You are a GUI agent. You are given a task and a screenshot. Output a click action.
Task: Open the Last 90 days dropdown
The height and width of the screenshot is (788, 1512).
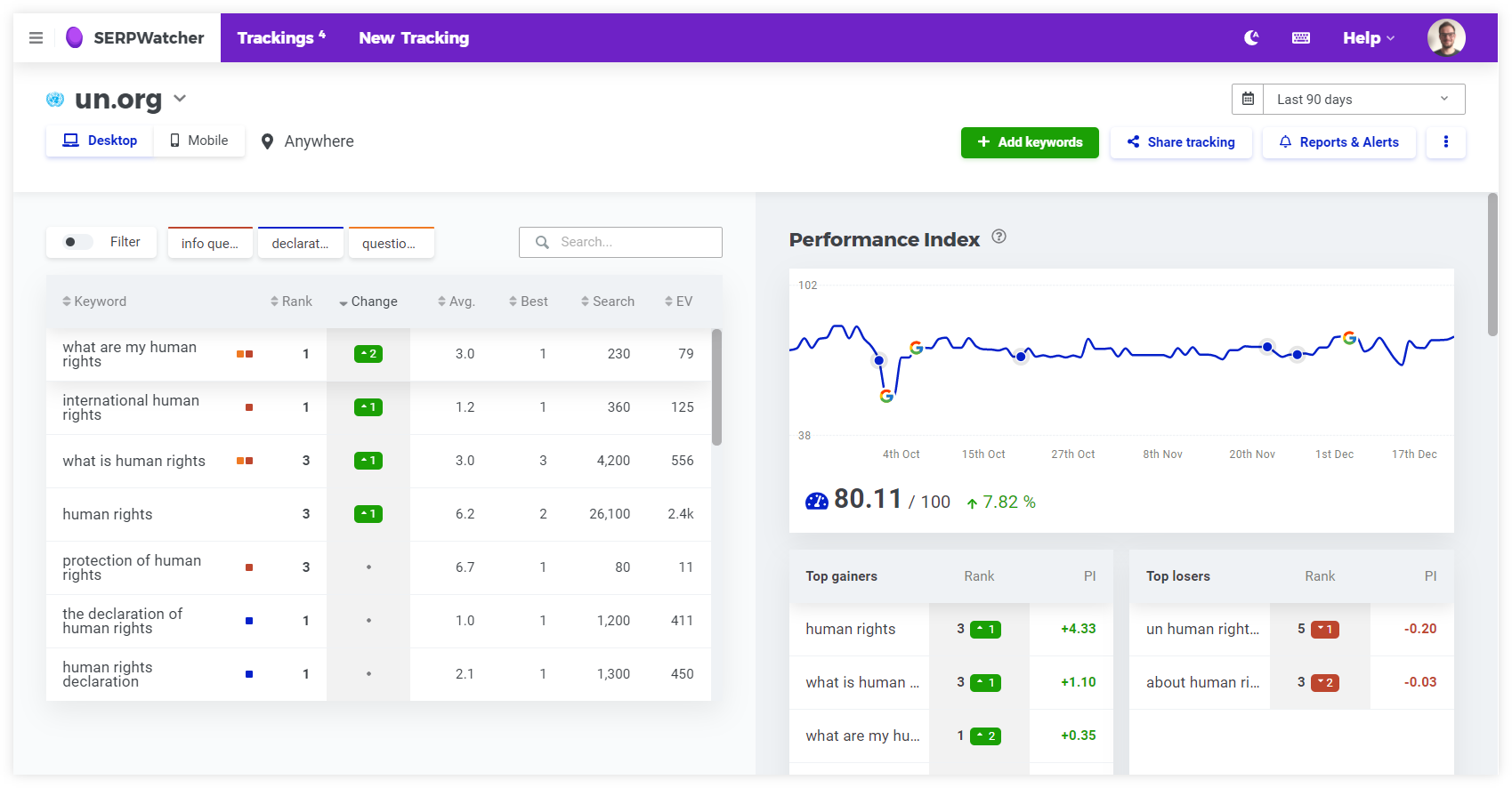(1362, 100)
